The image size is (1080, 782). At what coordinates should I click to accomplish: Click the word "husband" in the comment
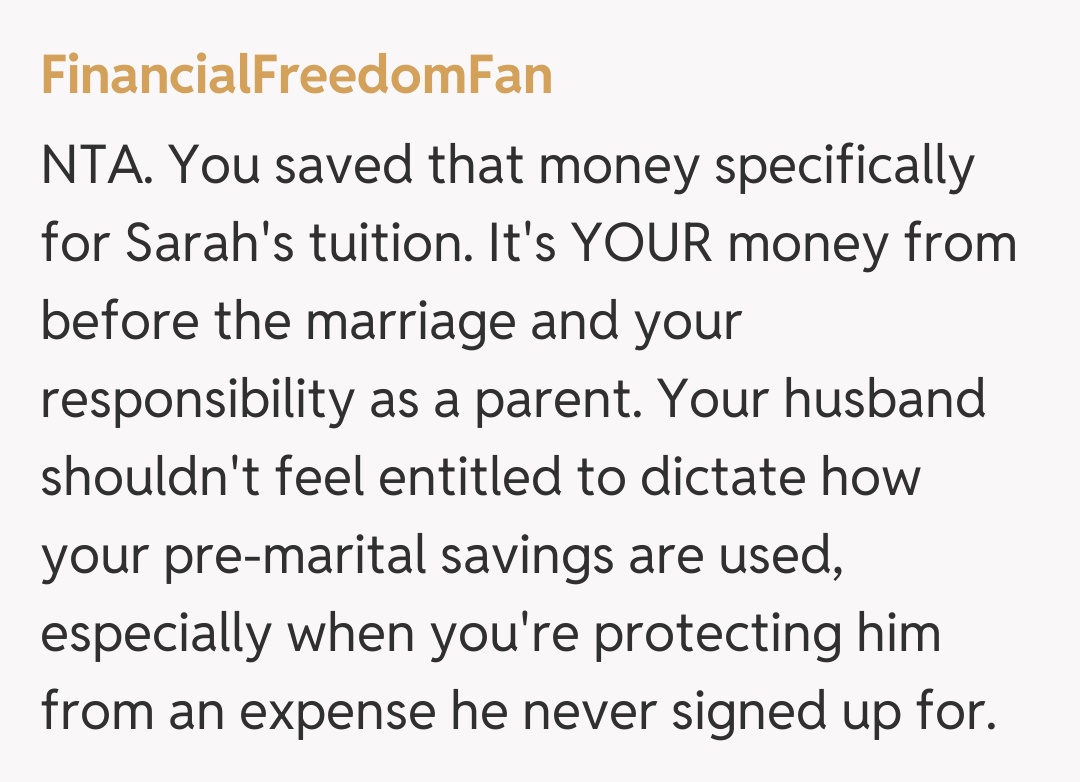tap(884, 401)
